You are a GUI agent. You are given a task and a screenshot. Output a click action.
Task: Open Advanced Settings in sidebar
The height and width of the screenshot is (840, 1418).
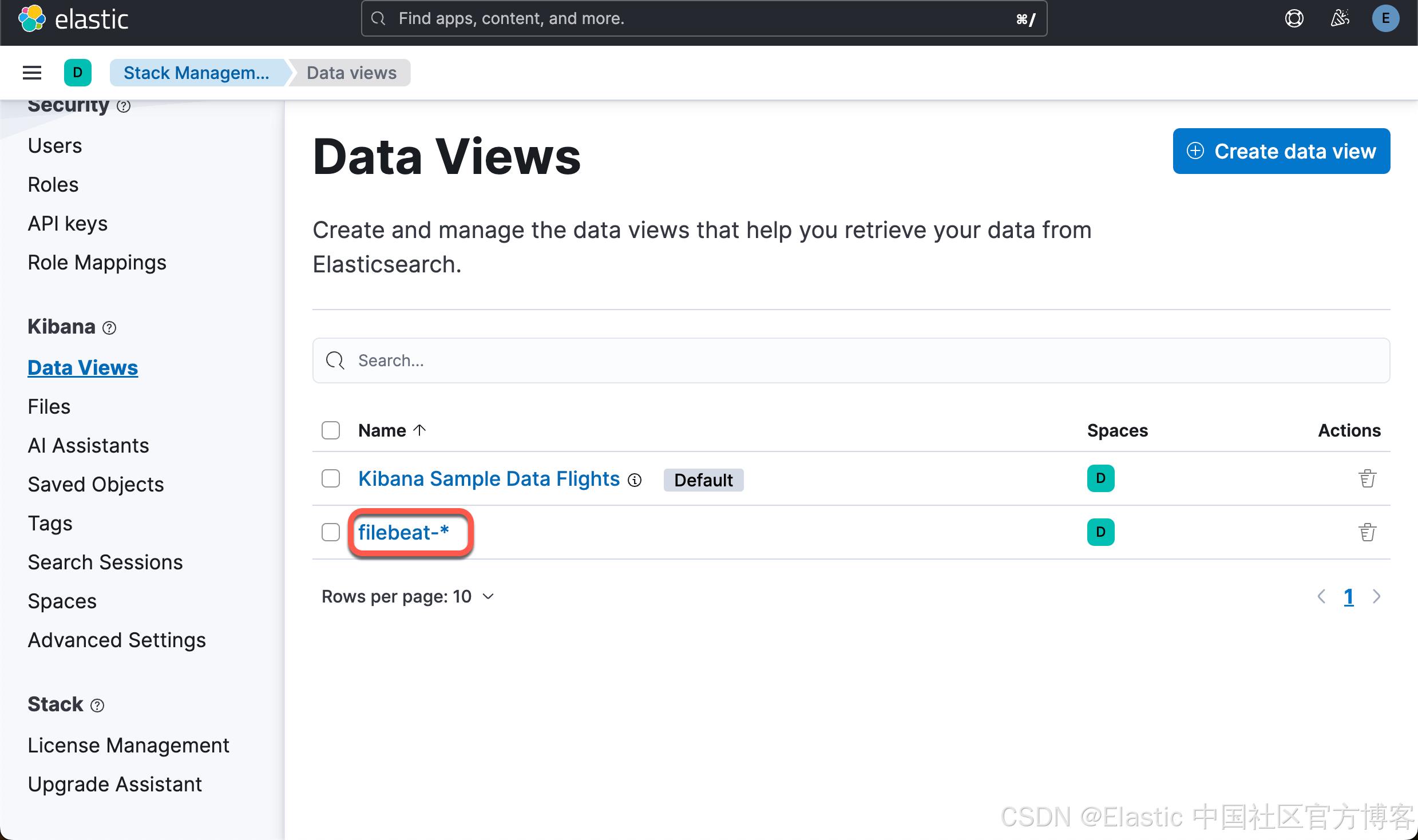click(117, 640)
